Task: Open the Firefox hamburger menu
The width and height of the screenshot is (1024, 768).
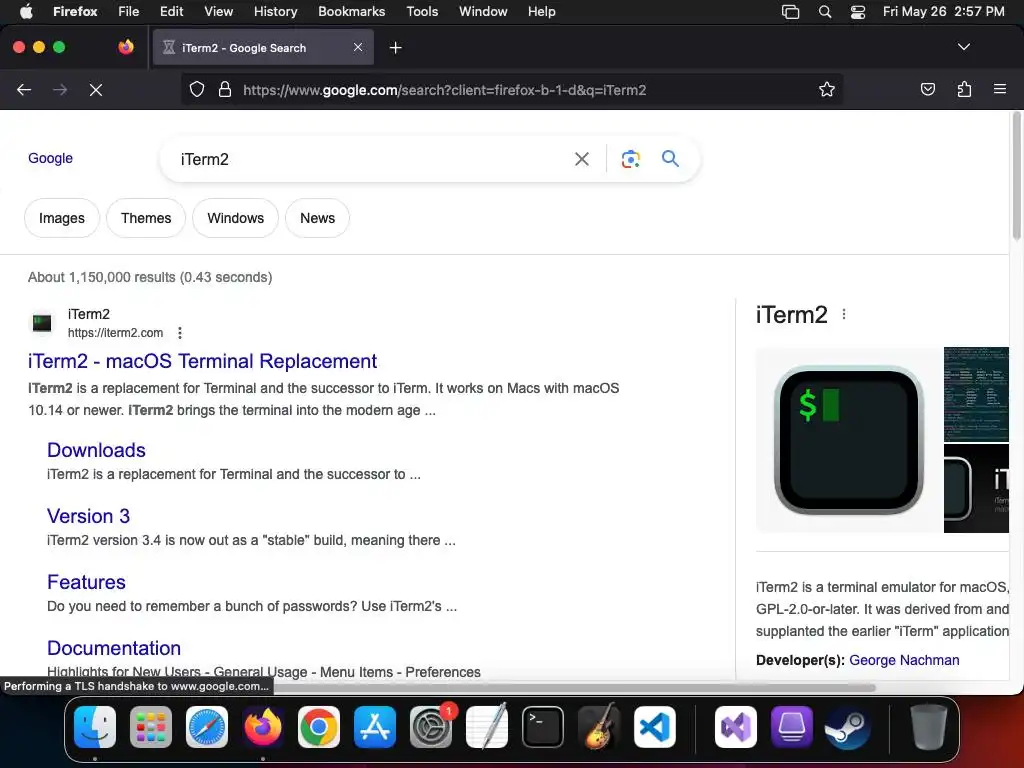Action: [x=999, y=89]
